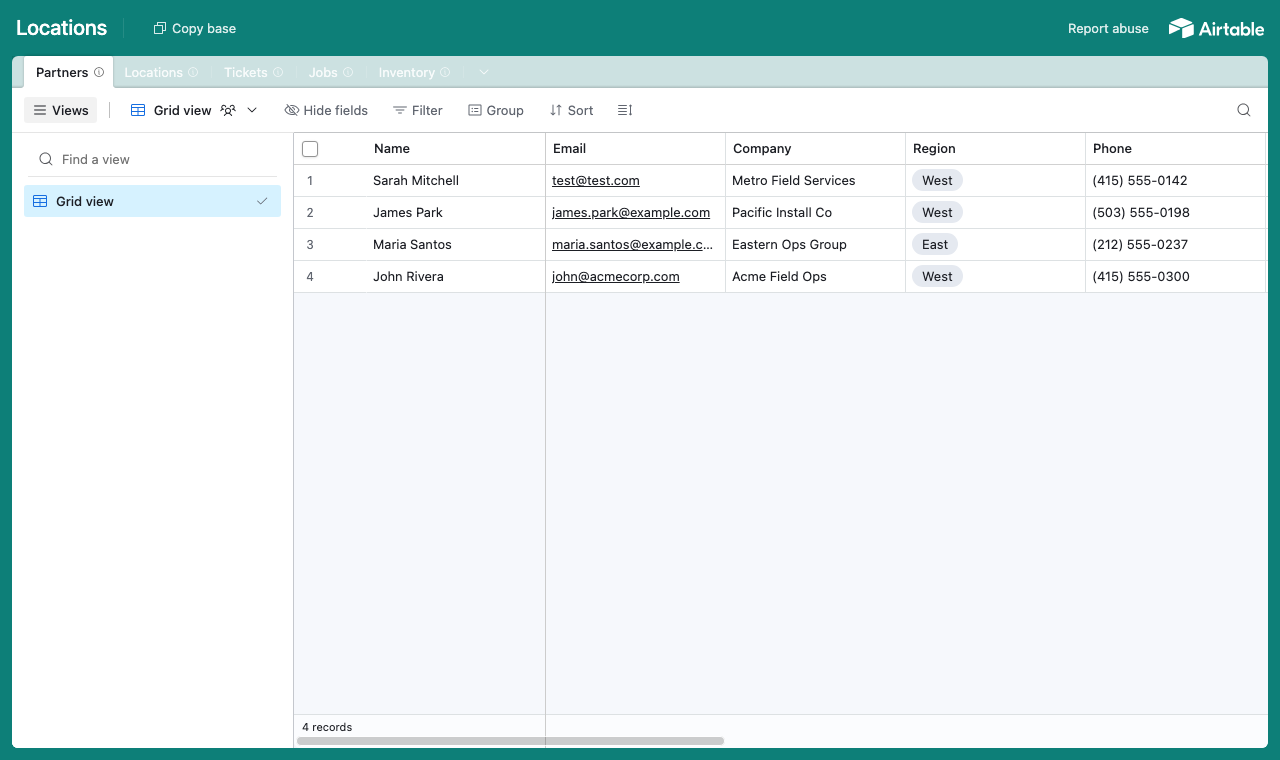Click the Copy base button
Image resolution: width=1280 pixels, height=760 pixels.
(x=195, y=28)
